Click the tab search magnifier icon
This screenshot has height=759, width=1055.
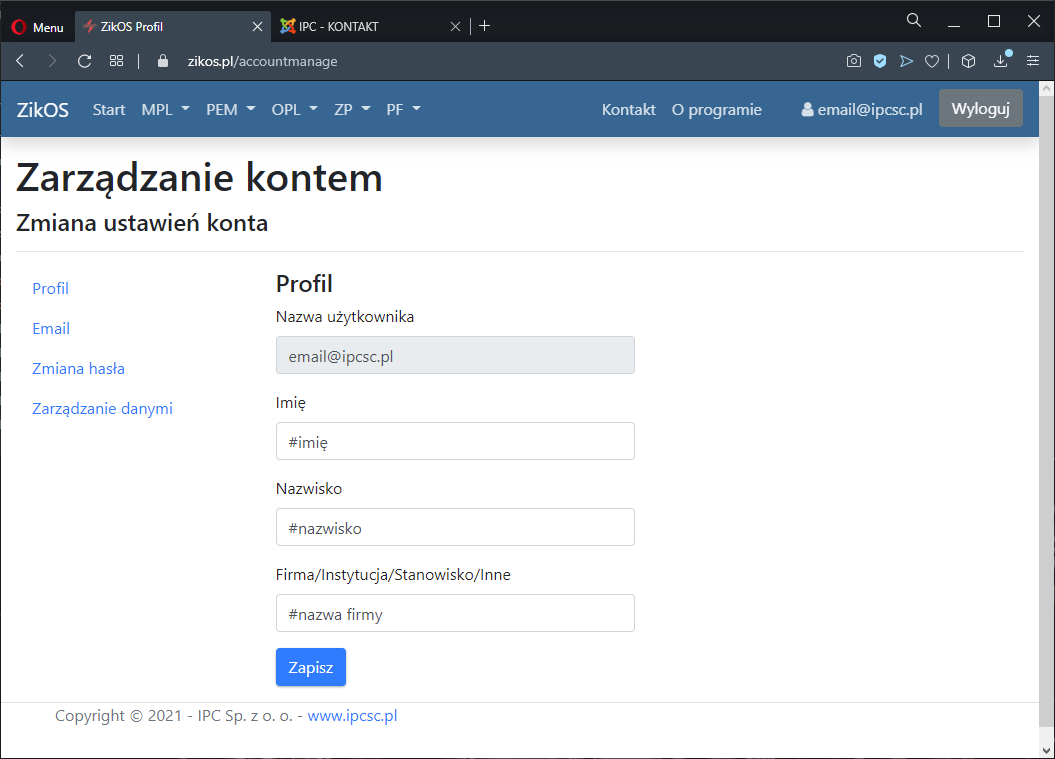[x=913, y=21]
